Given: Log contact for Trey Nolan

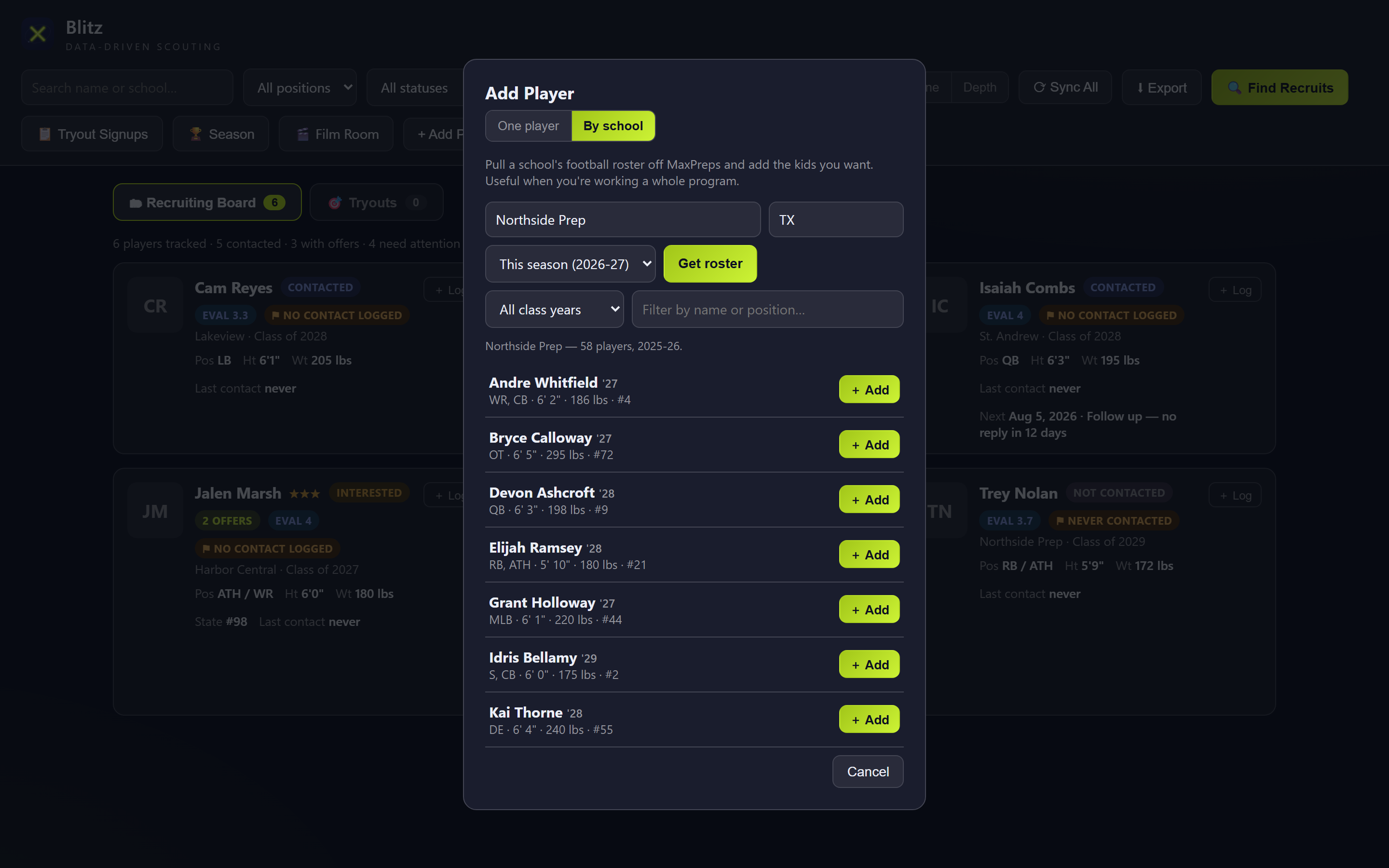Looking at the screenshot, I should coord(1235,495).
